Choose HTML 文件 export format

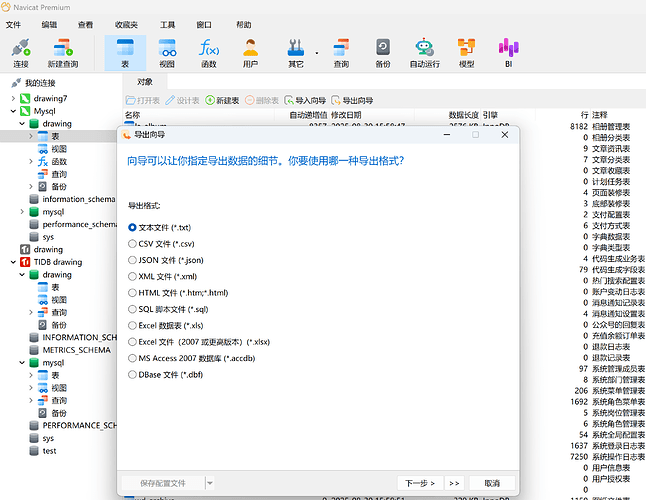click(x=178, y=293)
